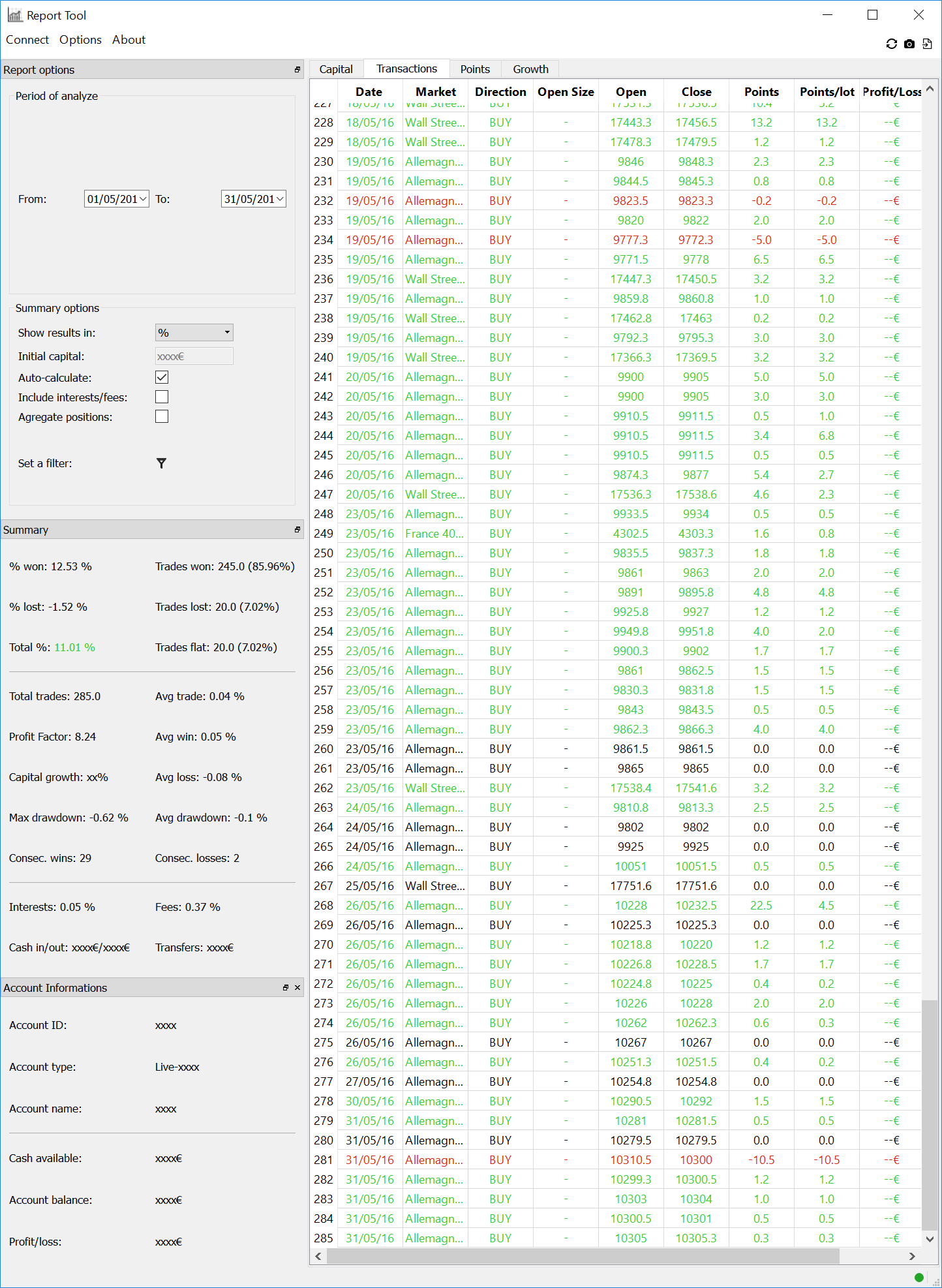Click the vertical scrollbar up arrow
Screen dimensions: 942x1288
930,89
